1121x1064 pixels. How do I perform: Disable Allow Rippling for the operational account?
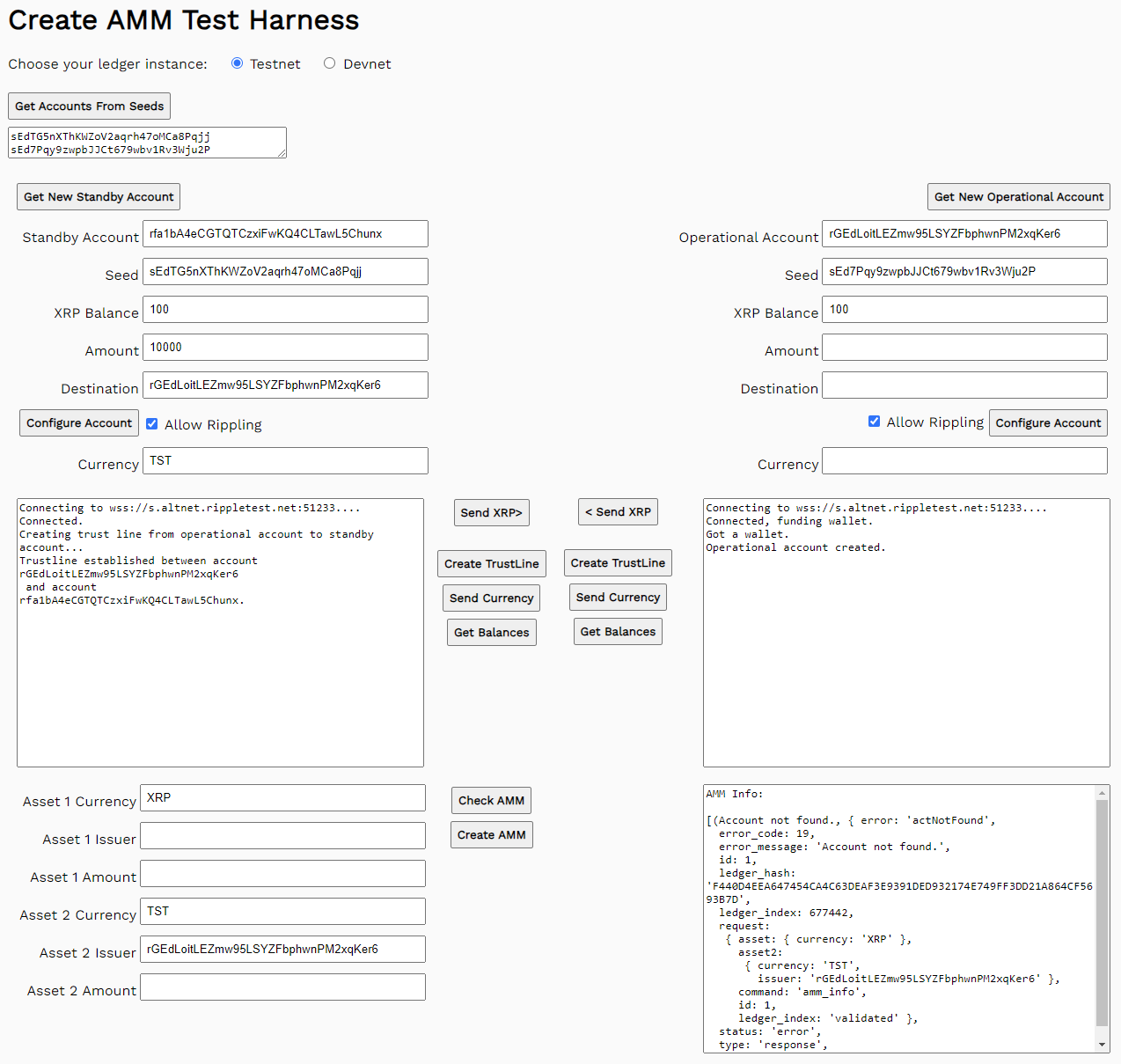tap(874, 421)
